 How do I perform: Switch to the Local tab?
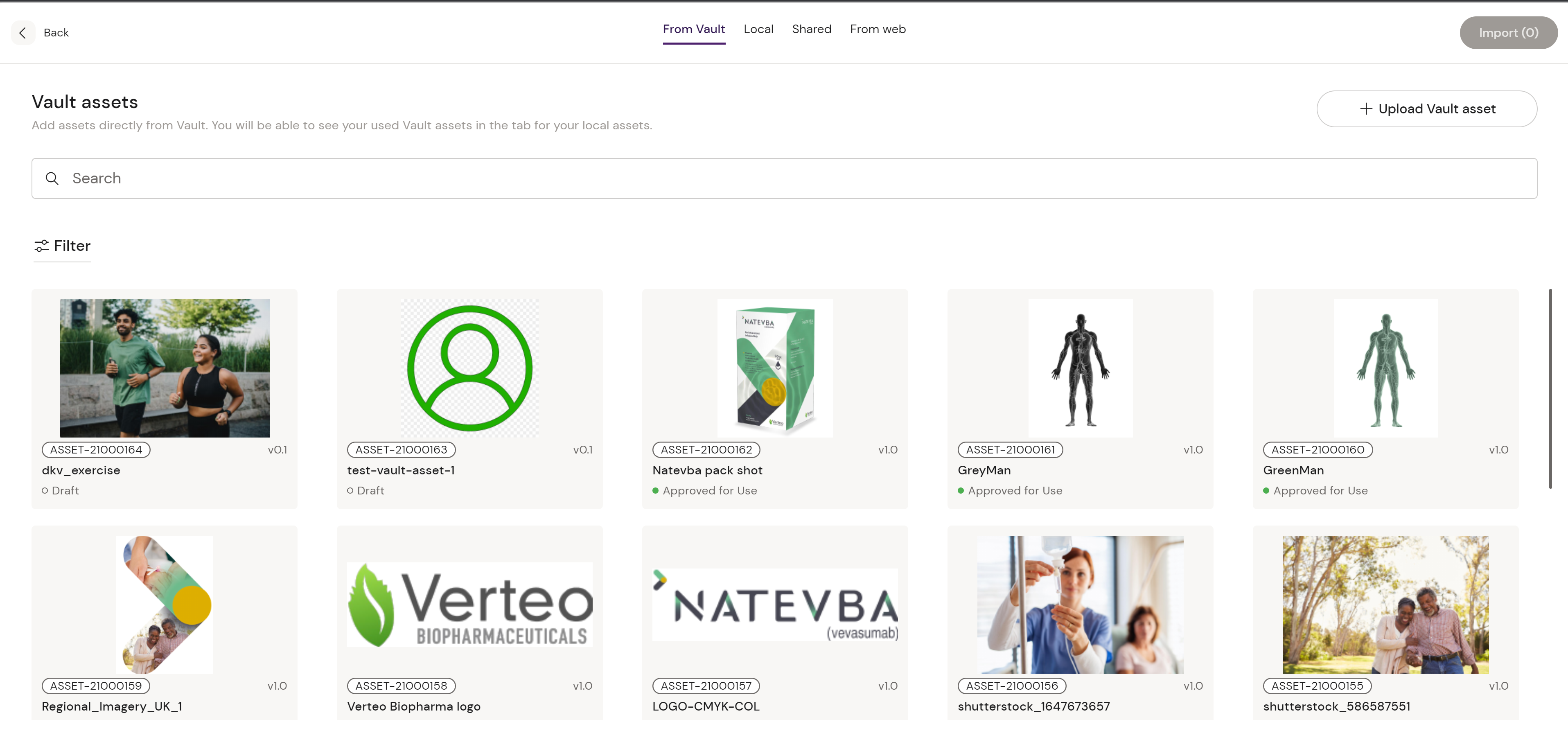[758, 29]
